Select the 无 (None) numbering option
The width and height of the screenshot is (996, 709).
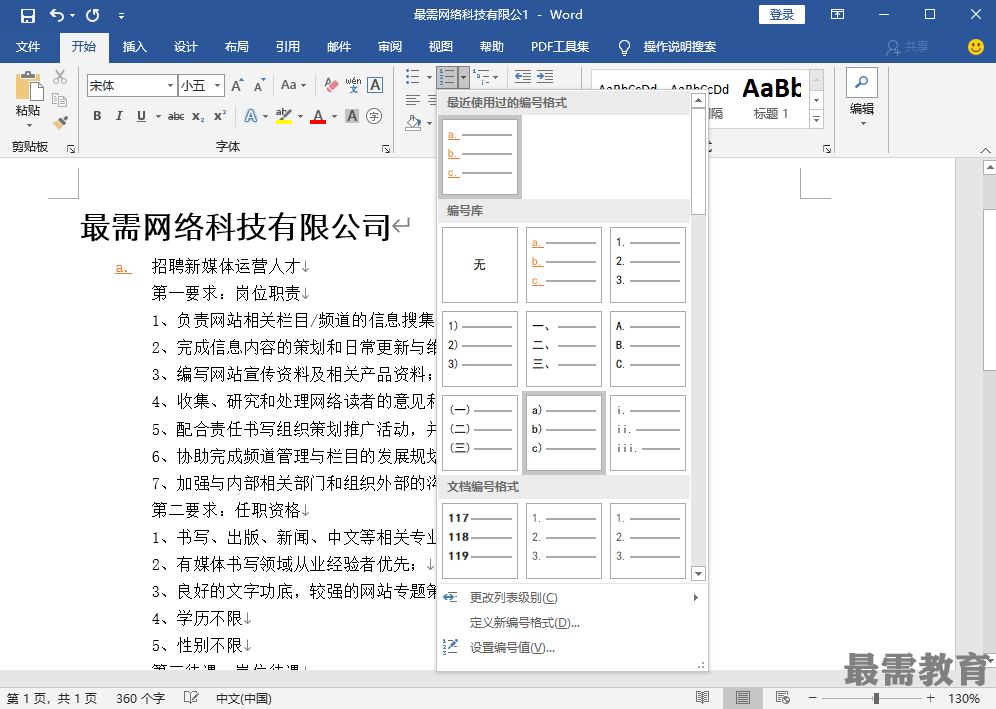(x=480, y=265)
